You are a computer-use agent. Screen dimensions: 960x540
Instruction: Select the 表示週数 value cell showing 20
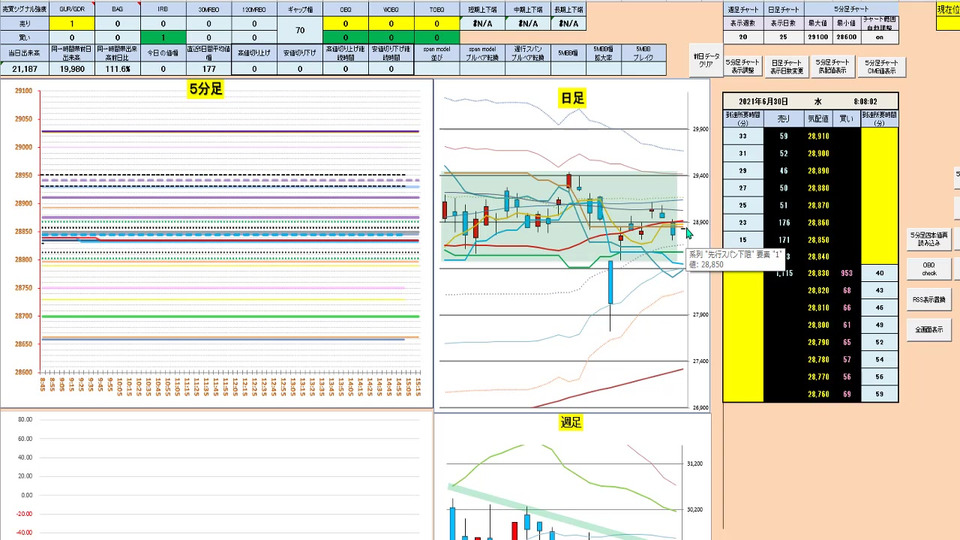click(x=743, y=37)
